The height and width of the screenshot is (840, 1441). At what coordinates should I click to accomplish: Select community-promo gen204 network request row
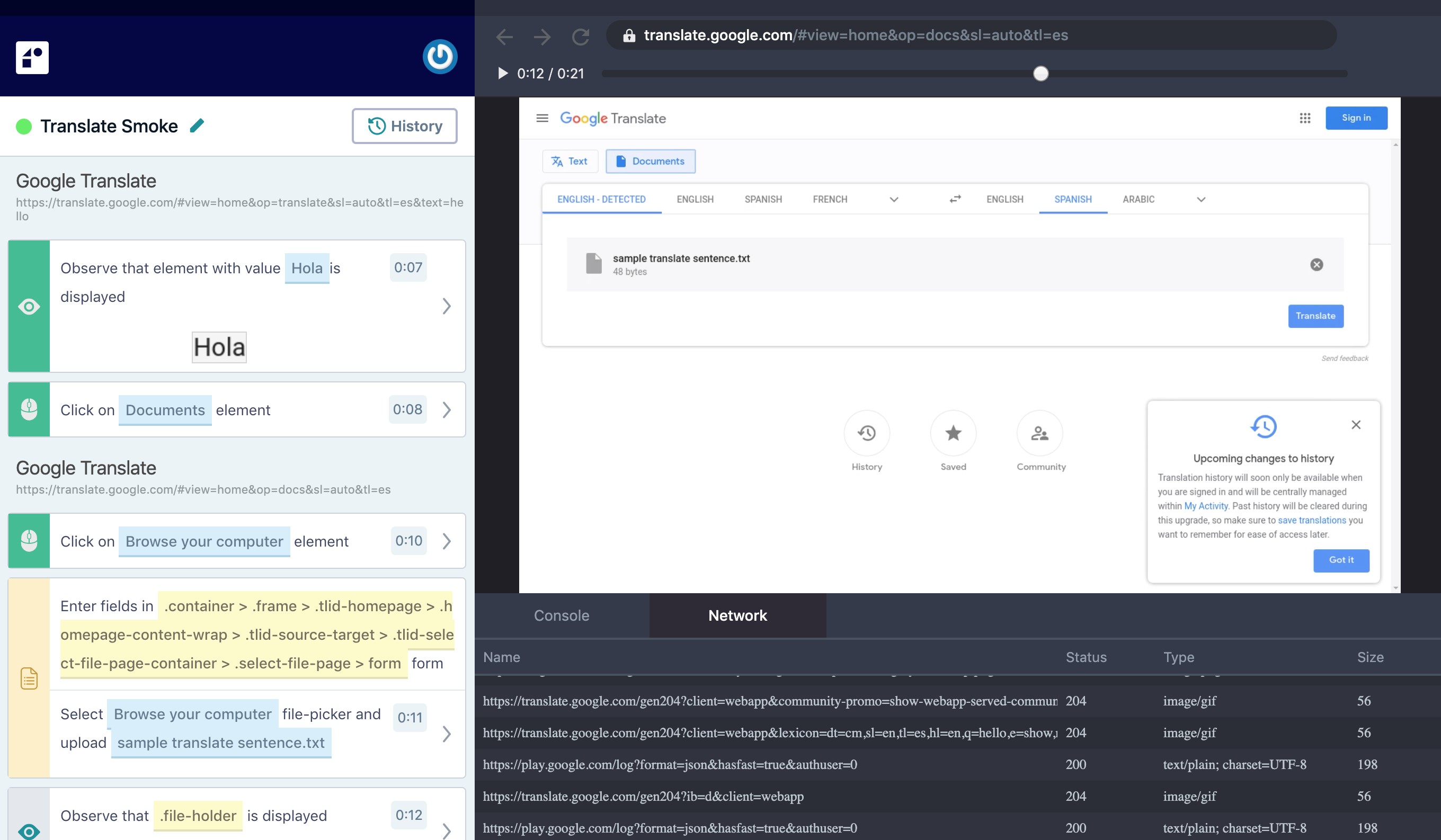pos(958,701)
